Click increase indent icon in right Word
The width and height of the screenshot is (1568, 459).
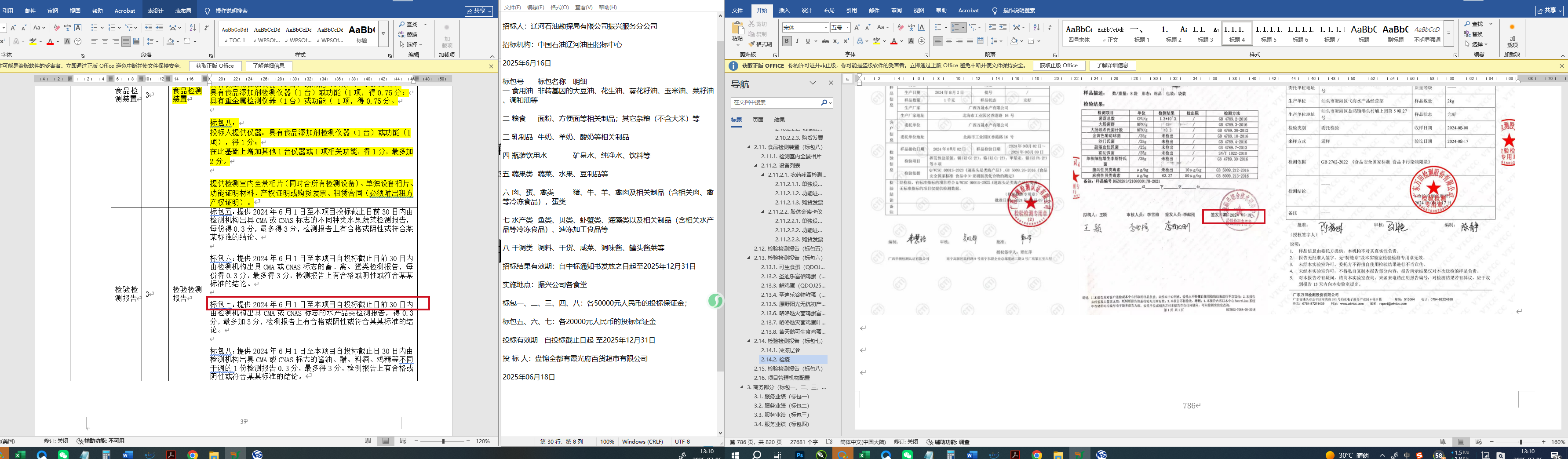click(1003, 27)
